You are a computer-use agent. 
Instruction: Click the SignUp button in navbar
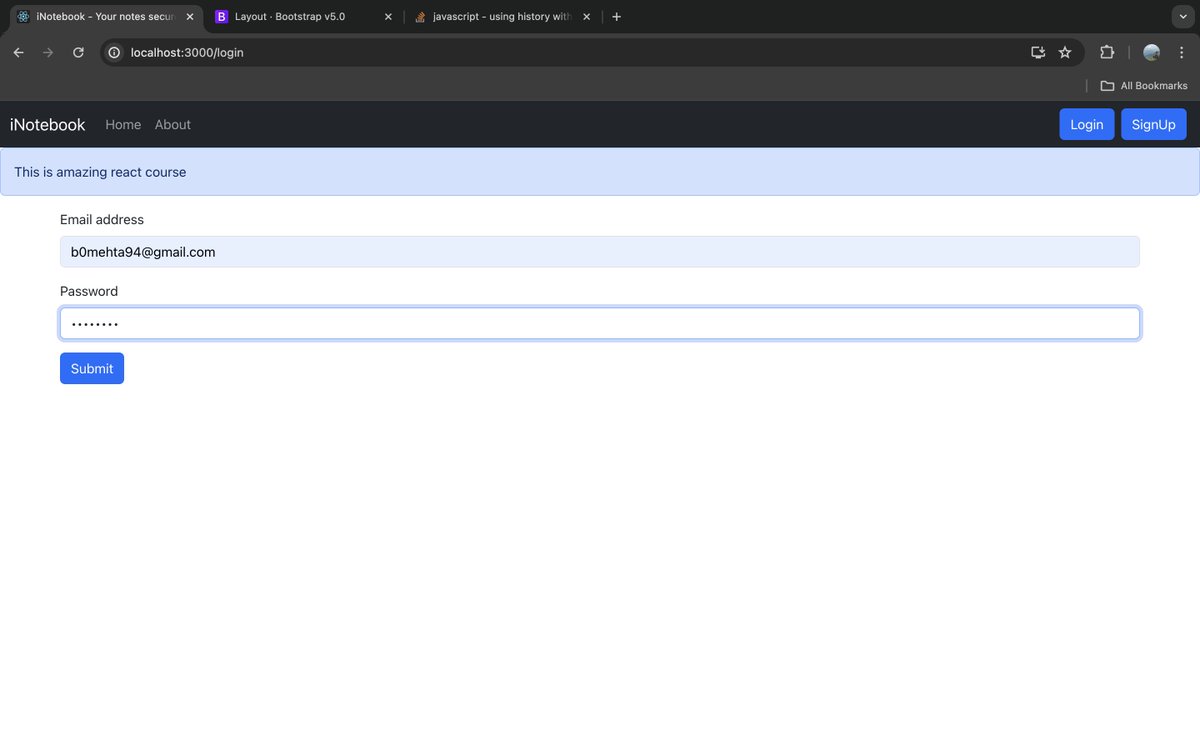(x=1154, y=124)
